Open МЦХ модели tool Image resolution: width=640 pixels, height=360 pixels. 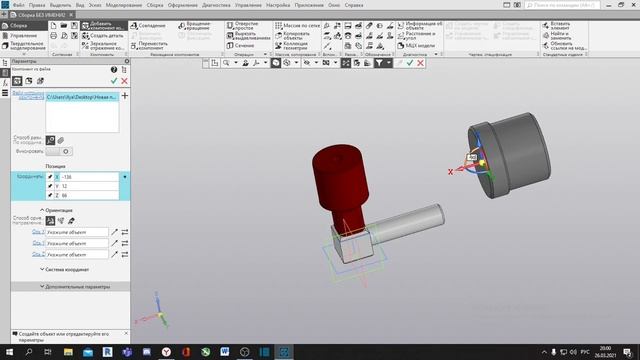coord(416,45)
